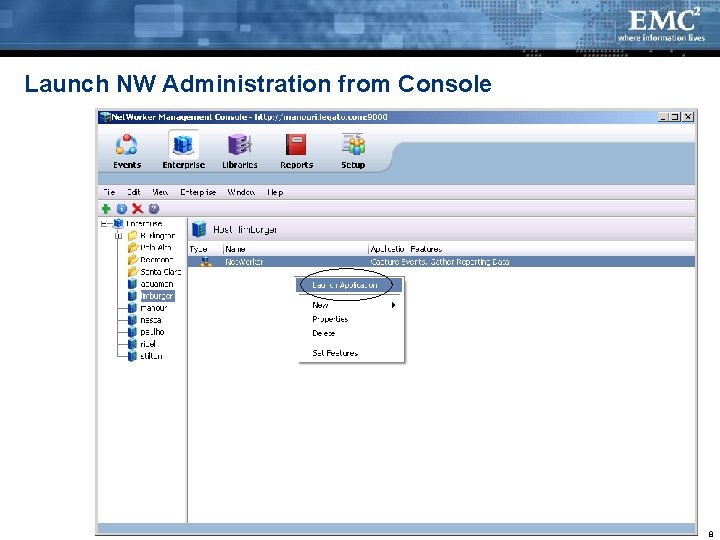Screen dimensions: 720x540
Task: Click the Enterprise root node icon
Action: pos(118,224)
